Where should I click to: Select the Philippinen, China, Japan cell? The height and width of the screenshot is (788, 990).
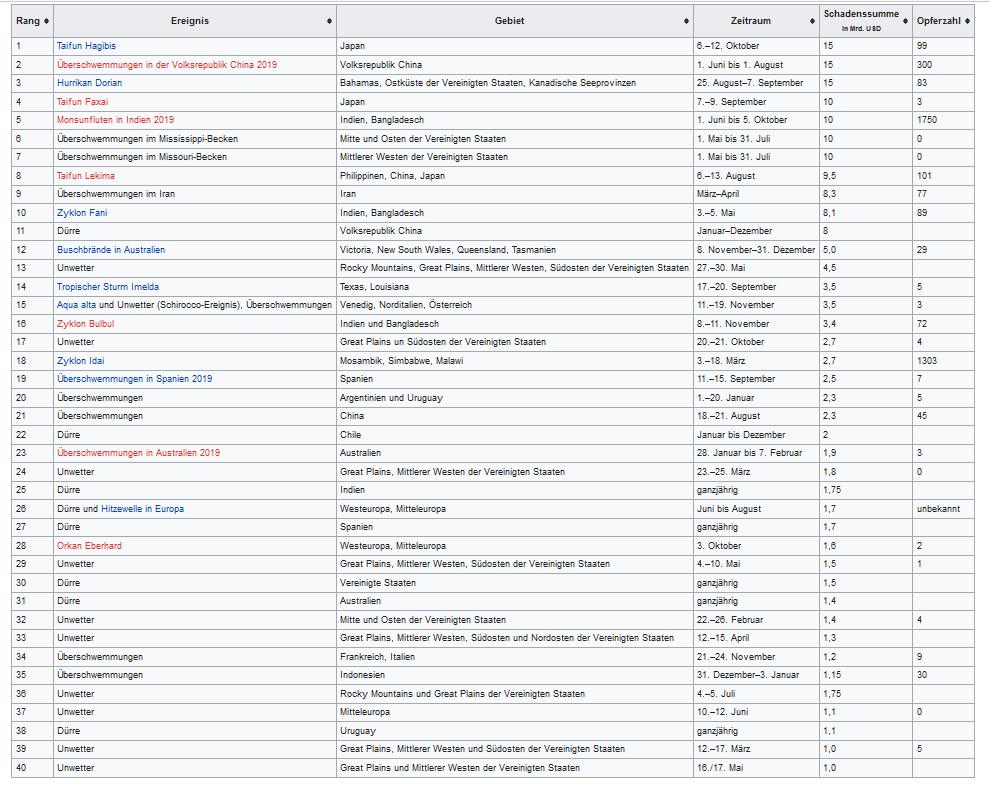pyautogui.click(x=515, y=176)
